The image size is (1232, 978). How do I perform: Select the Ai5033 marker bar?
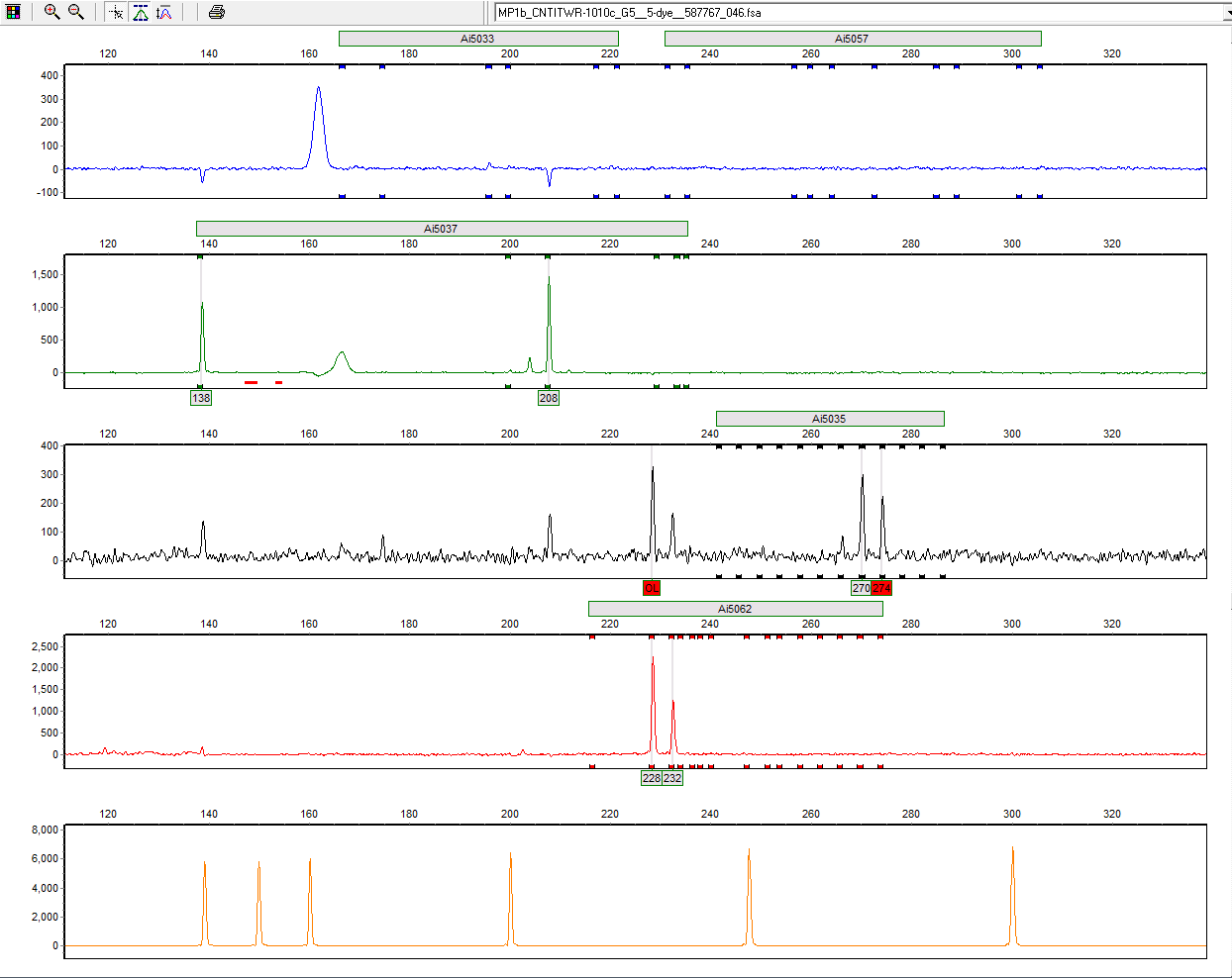[478, 39]
